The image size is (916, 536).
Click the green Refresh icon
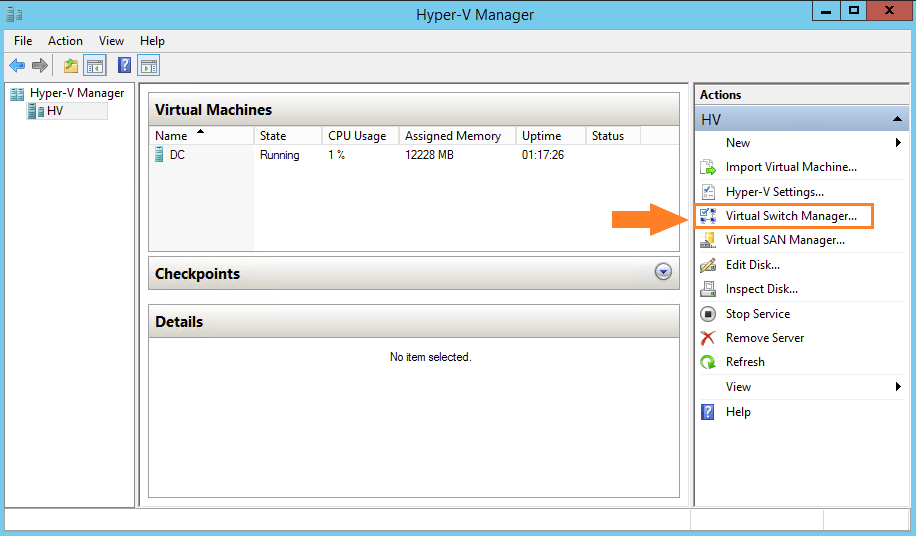coord(708,362)
